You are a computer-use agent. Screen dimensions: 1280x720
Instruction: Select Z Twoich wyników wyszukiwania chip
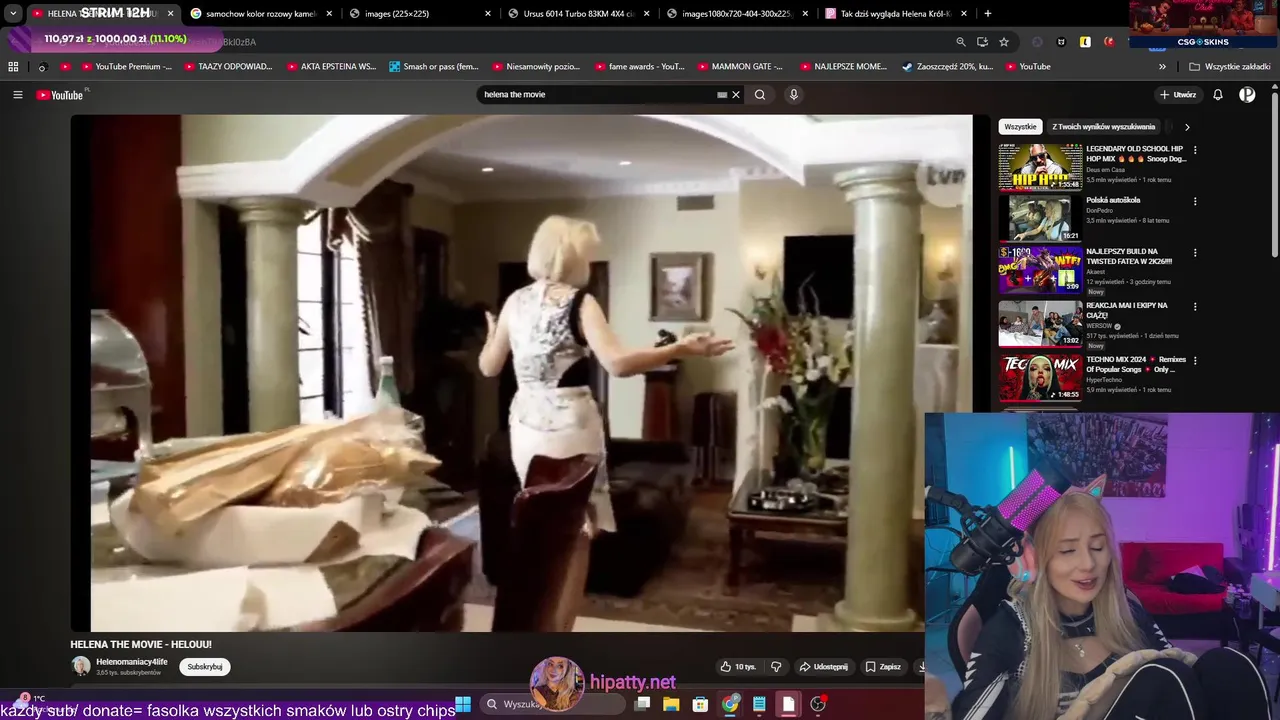pyautogui.click(x=1103, y=127)
